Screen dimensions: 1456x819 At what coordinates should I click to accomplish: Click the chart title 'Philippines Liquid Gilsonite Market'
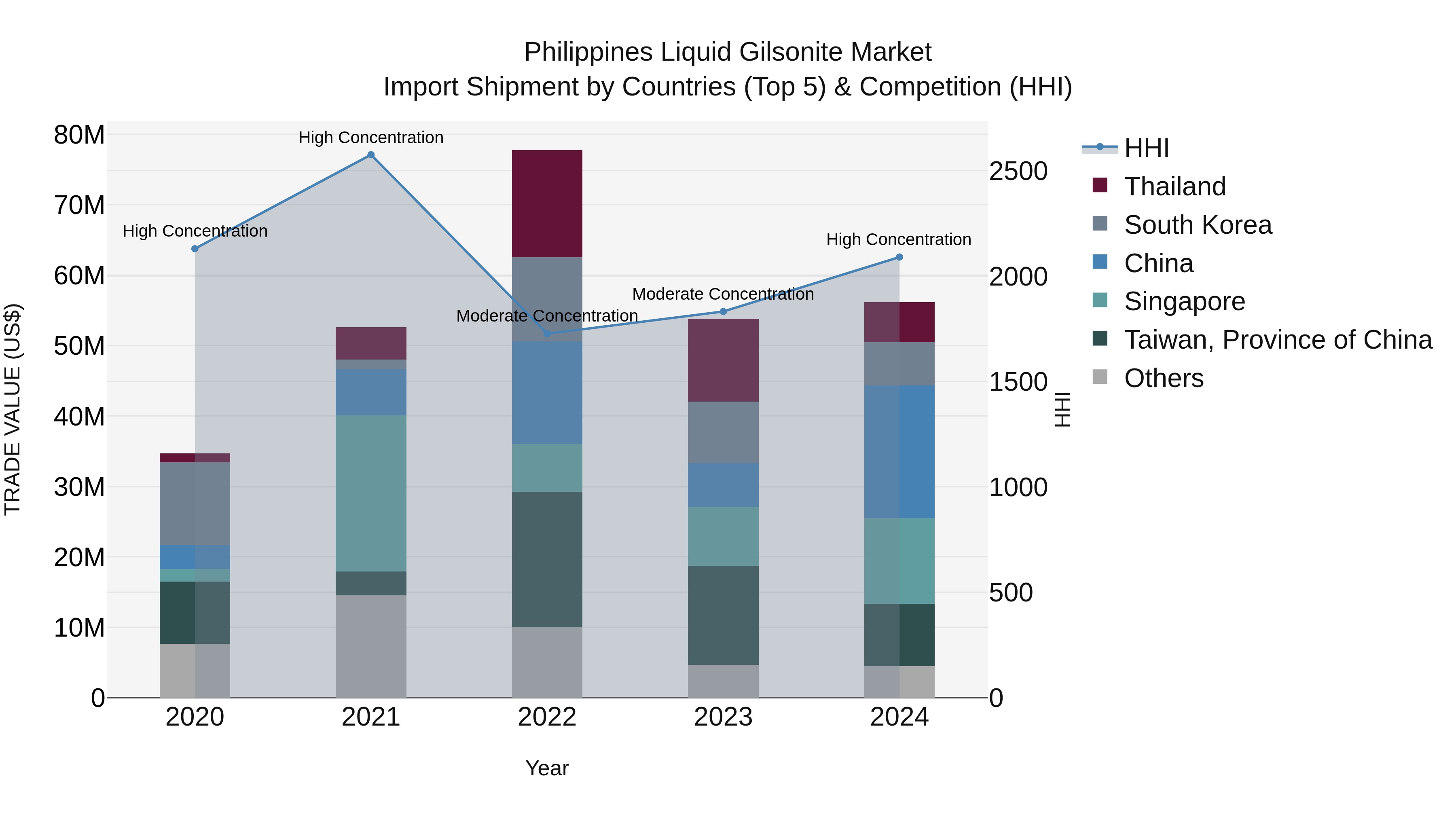(728, 52)
